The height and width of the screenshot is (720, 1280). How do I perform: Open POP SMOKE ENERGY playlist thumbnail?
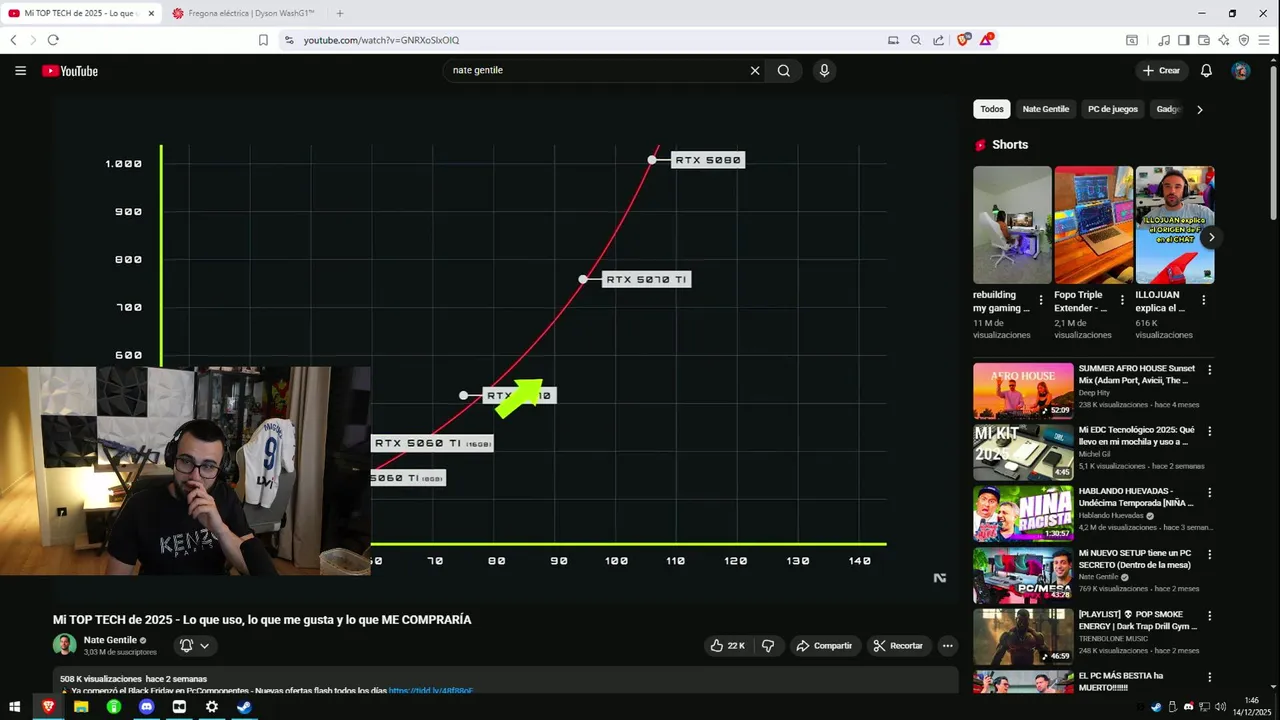click(x=1023, y=637)
